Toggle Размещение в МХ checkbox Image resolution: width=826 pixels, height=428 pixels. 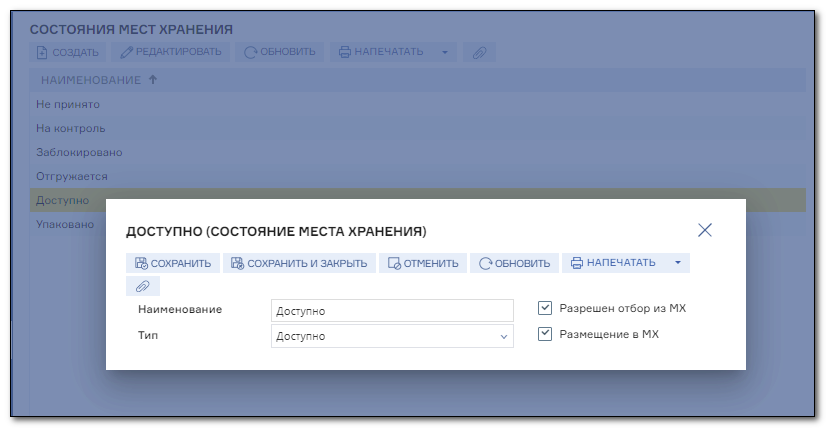pos(545,334)
